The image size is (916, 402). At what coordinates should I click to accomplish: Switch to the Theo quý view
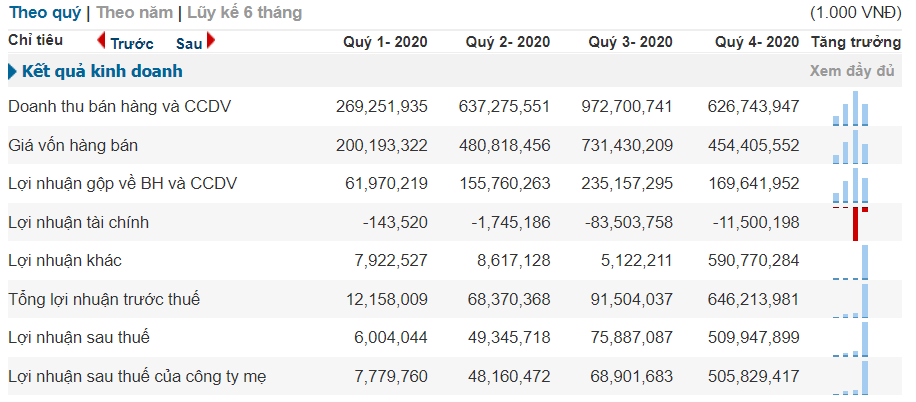point(43,13)
